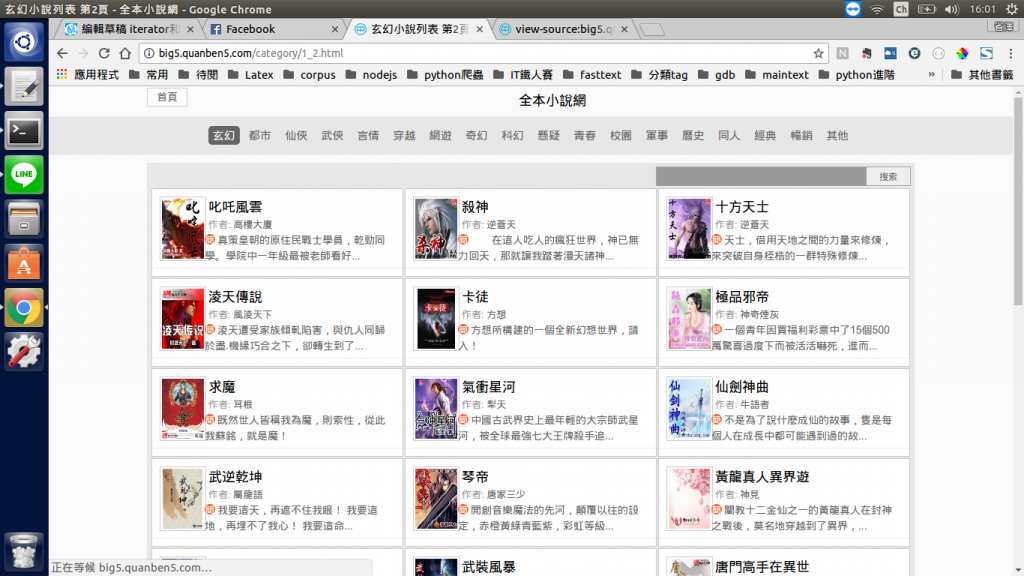Image resolution: width=1024 pixels, height=576 pixels.
Task: Open the Wi-Fi network indicator
Action: (x=877, y=9)
